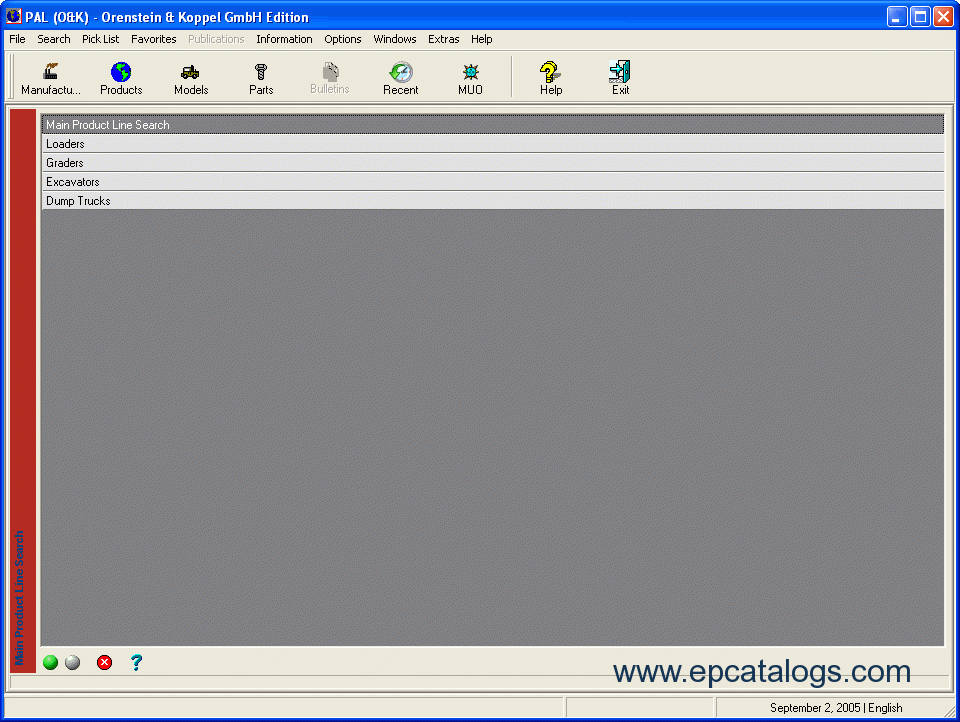Open the Favorites menu
Viewport: 960px width, 722px height.
point(153,39)
